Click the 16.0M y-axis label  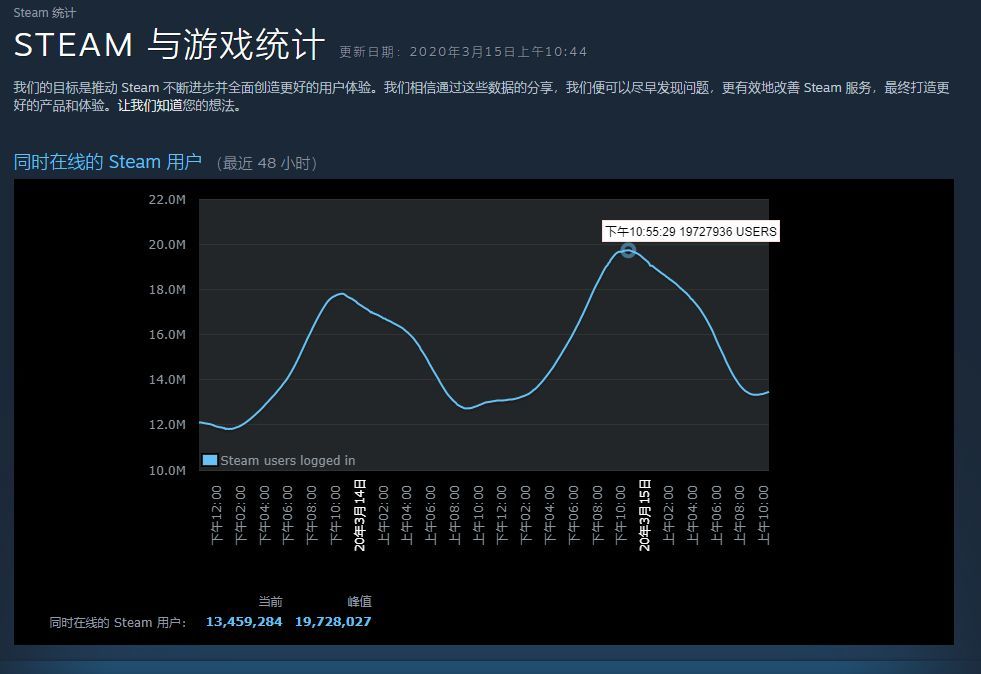tap(167, 335)
